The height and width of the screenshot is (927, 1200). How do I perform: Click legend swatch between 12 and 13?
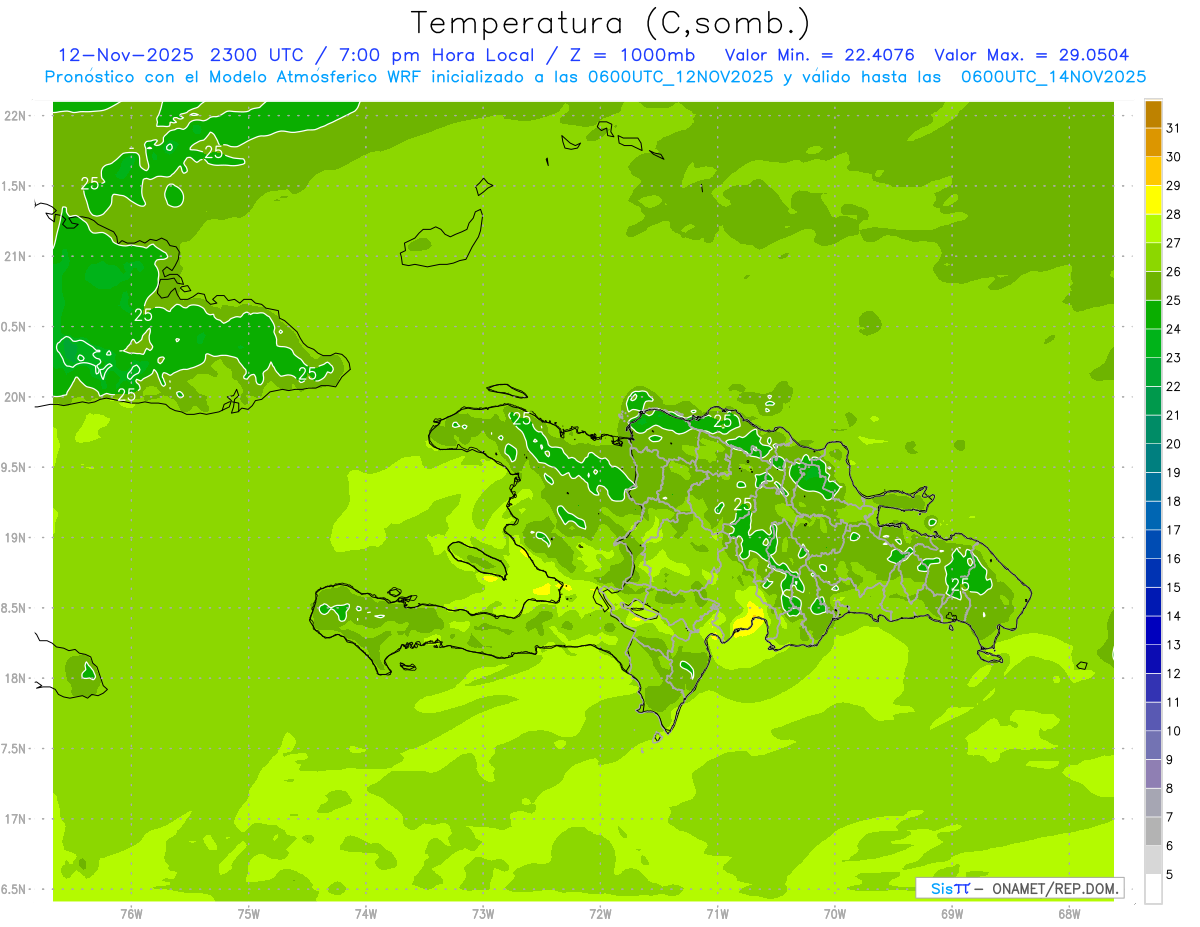1153,660
